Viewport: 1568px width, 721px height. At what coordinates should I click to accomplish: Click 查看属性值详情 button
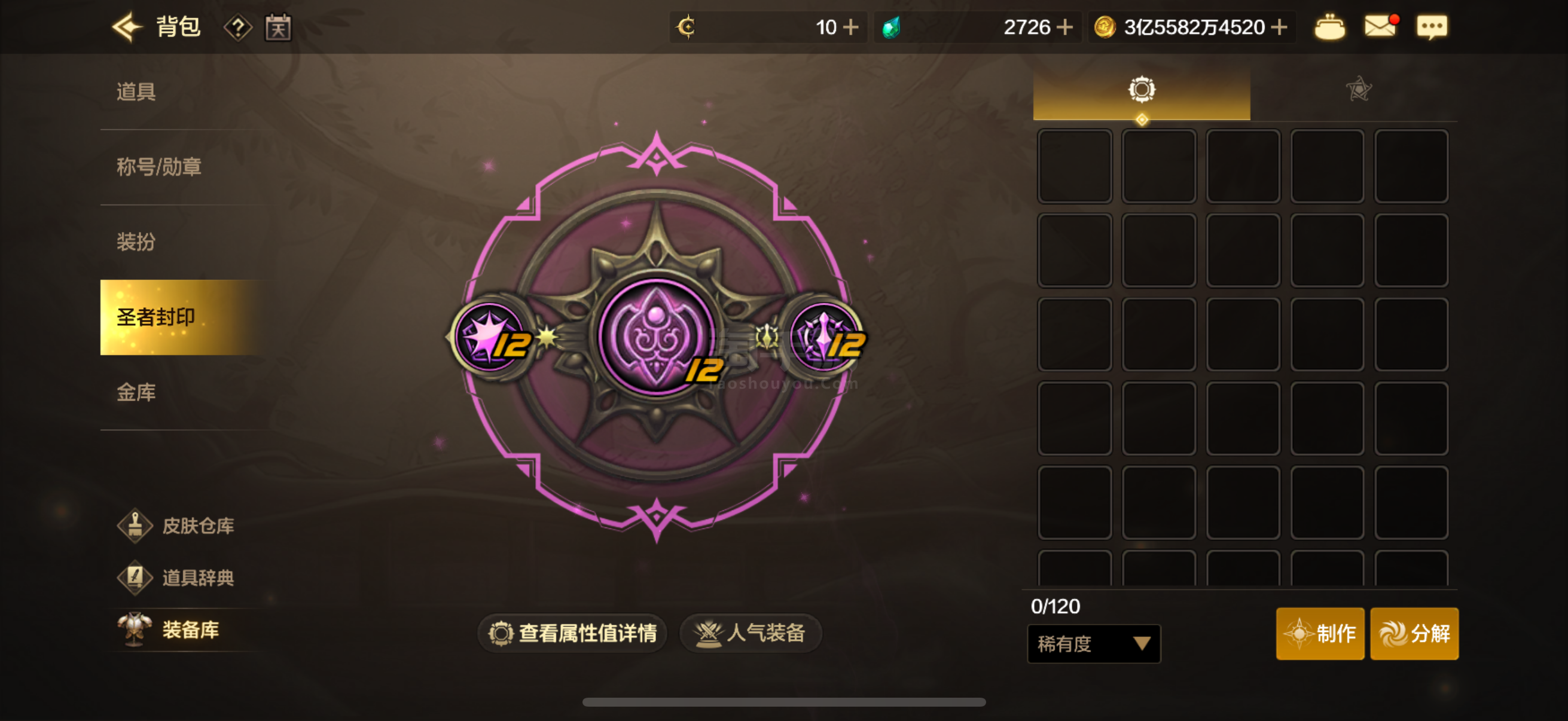(572, 633)
